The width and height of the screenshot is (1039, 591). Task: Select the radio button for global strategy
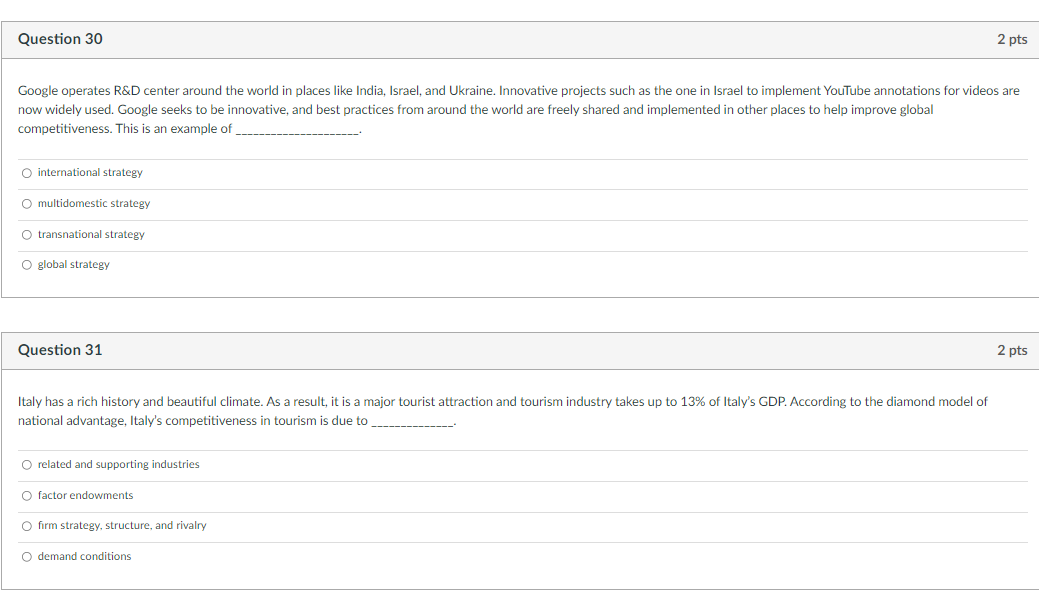coord(26,264)
